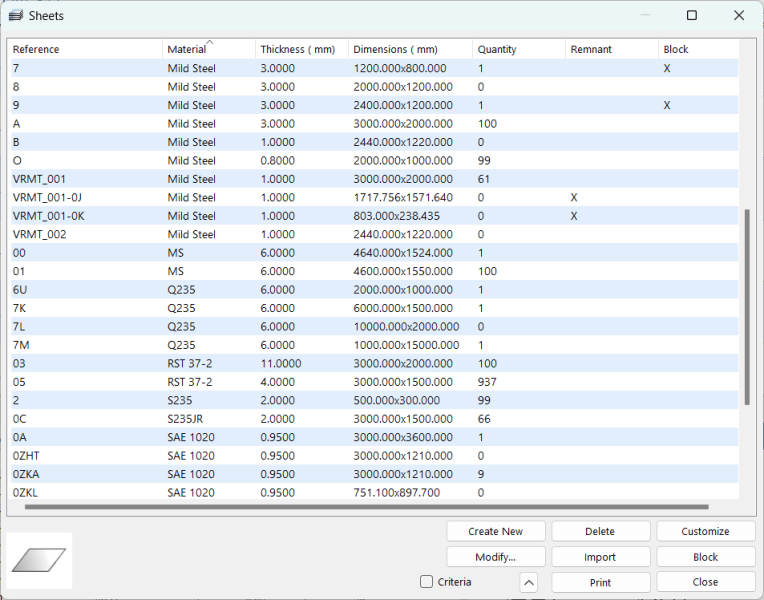
Task: Click the Modify... button
Action: (x=496, y=557)
